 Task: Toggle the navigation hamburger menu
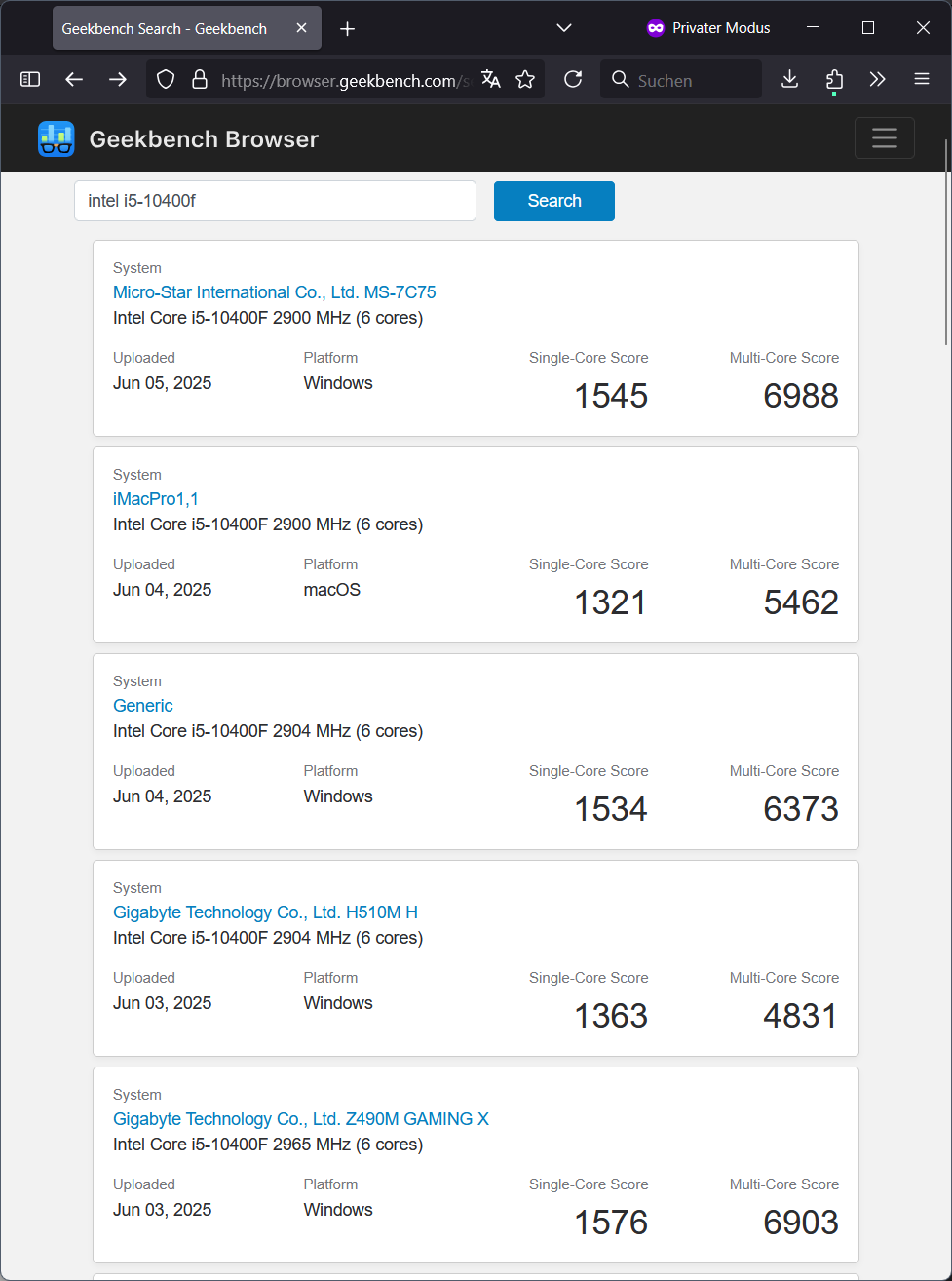[x=885, y=138]
